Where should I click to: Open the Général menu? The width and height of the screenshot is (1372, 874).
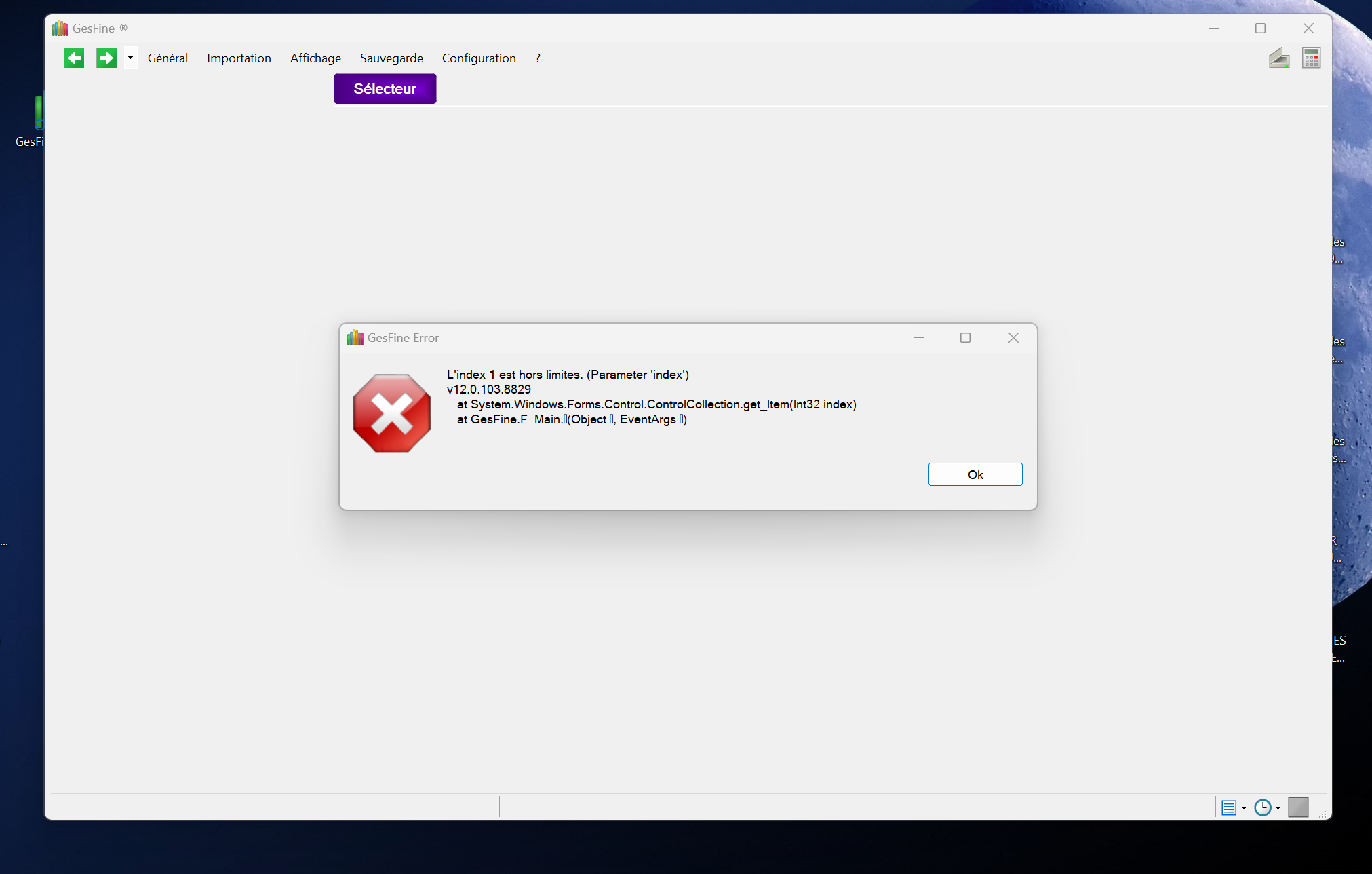click(168, 58)
